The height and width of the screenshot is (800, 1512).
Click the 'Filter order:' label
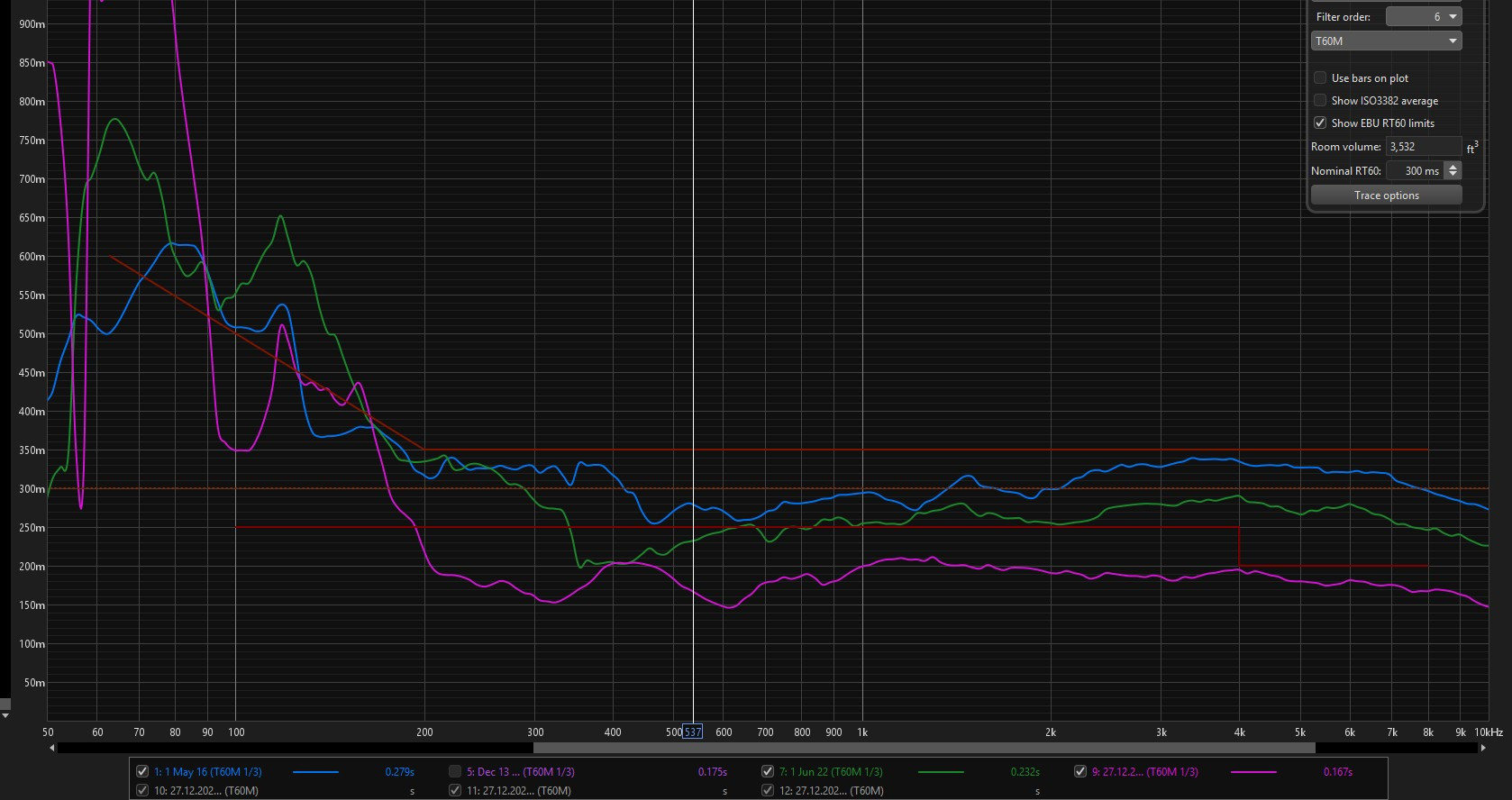tap(1343, 17)
